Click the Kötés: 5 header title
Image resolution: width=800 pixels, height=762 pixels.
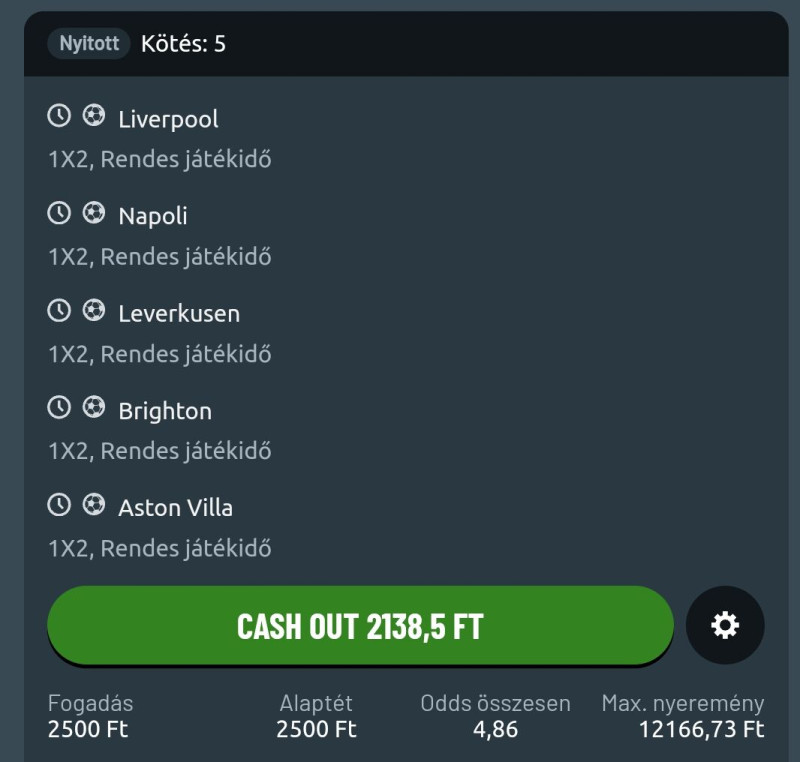183,44
